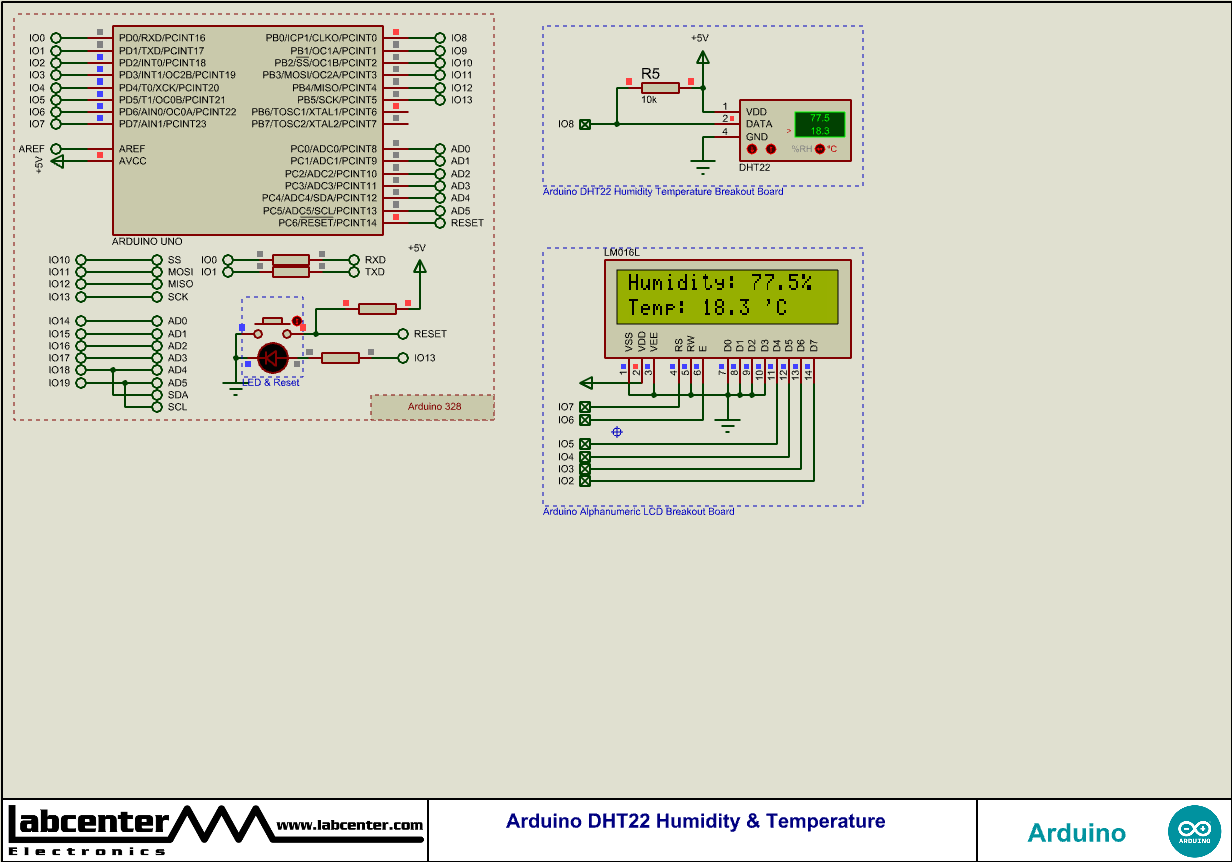Select the red LED in LED & Reset section

(273, 358)
